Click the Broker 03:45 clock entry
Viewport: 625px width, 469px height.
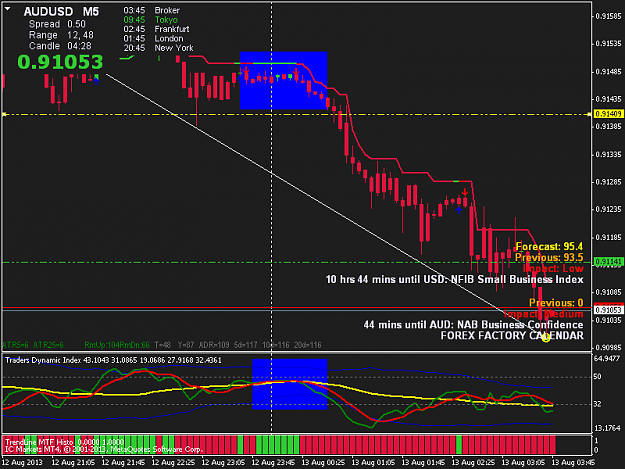click(151, 10)
